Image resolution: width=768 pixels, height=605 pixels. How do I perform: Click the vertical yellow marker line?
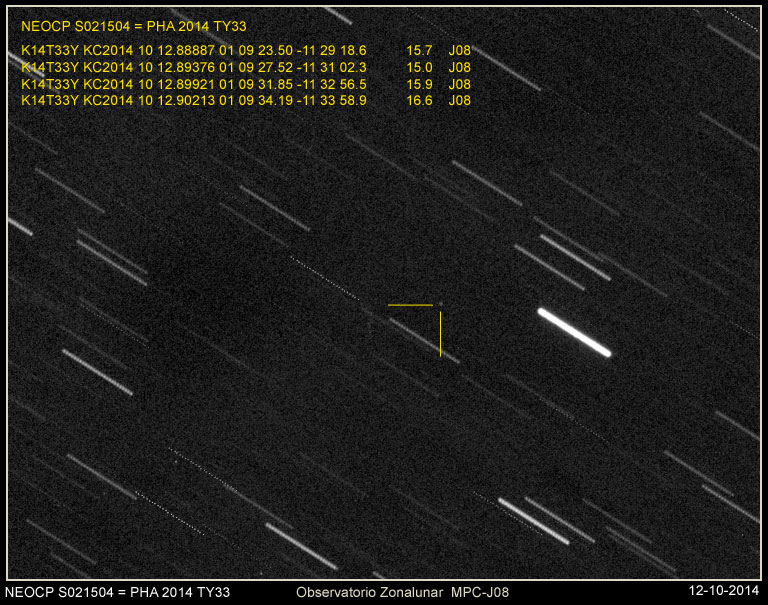tap(440, 333)
